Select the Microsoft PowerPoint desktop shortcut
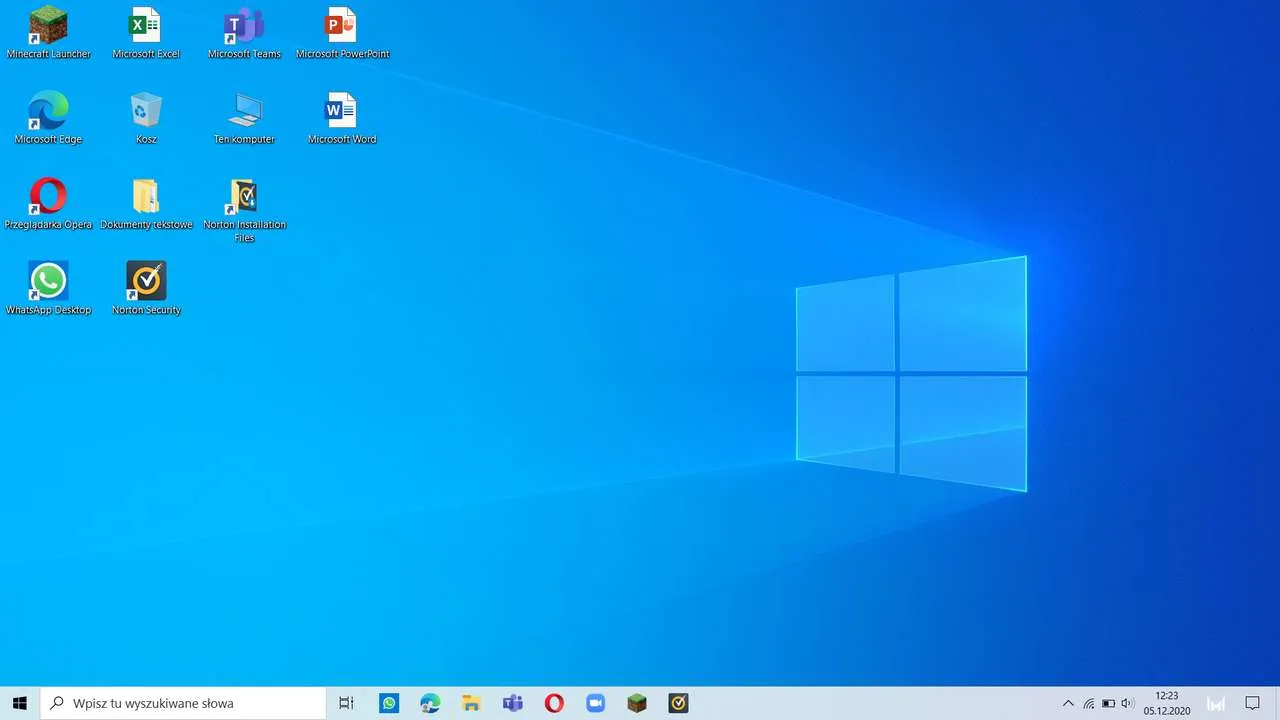 (x=342, y=33)
